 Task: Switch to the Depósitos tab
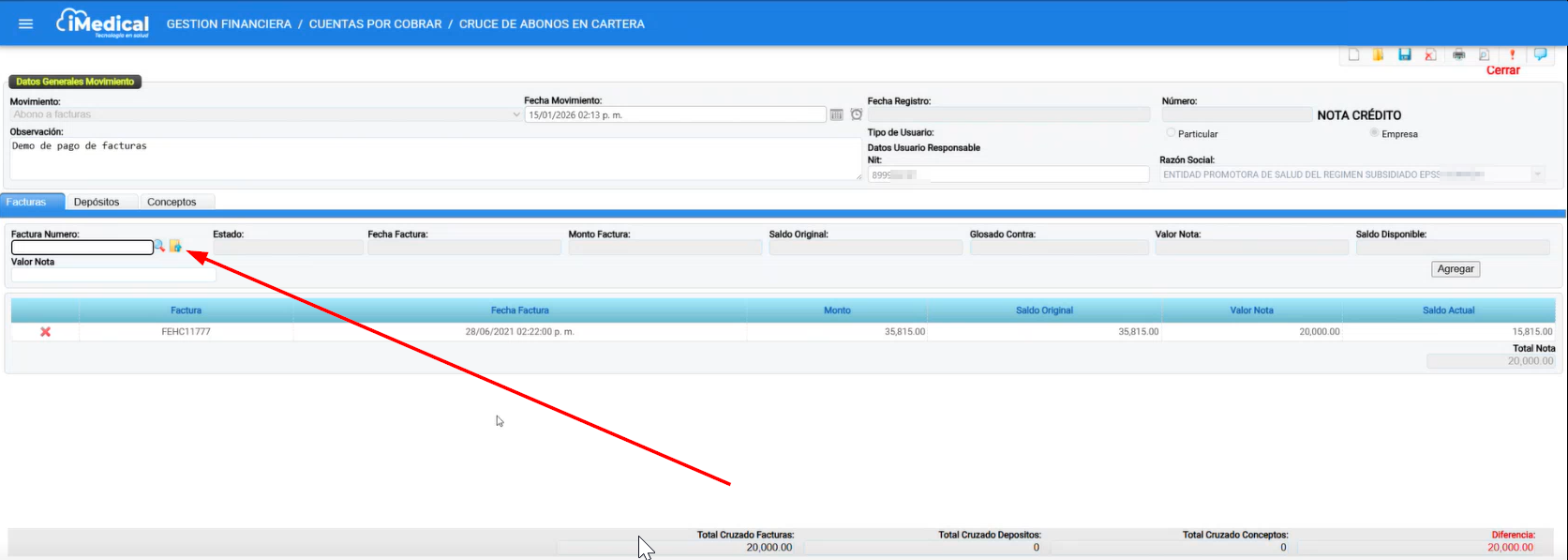[97, 202]
